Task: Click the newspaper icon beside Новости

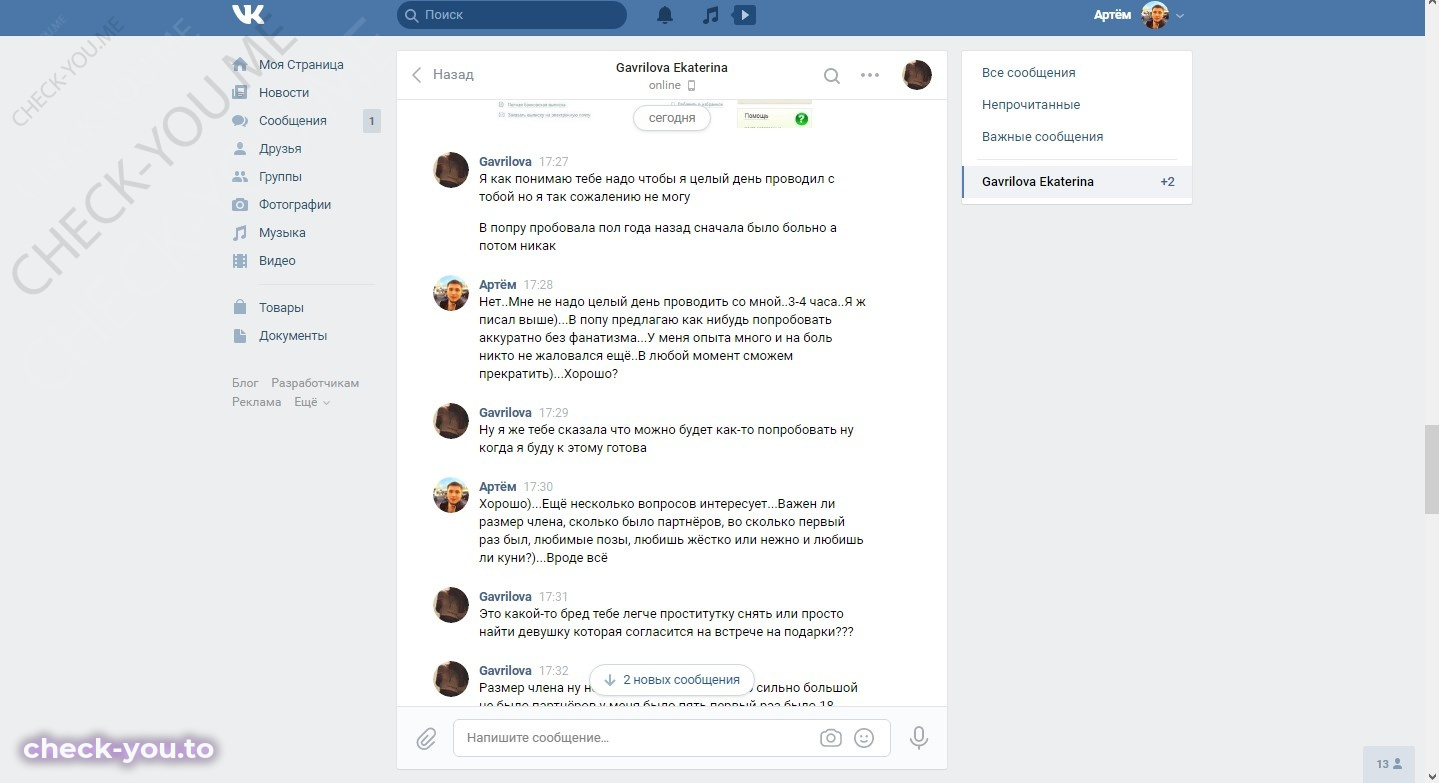Action: [240, 93]
